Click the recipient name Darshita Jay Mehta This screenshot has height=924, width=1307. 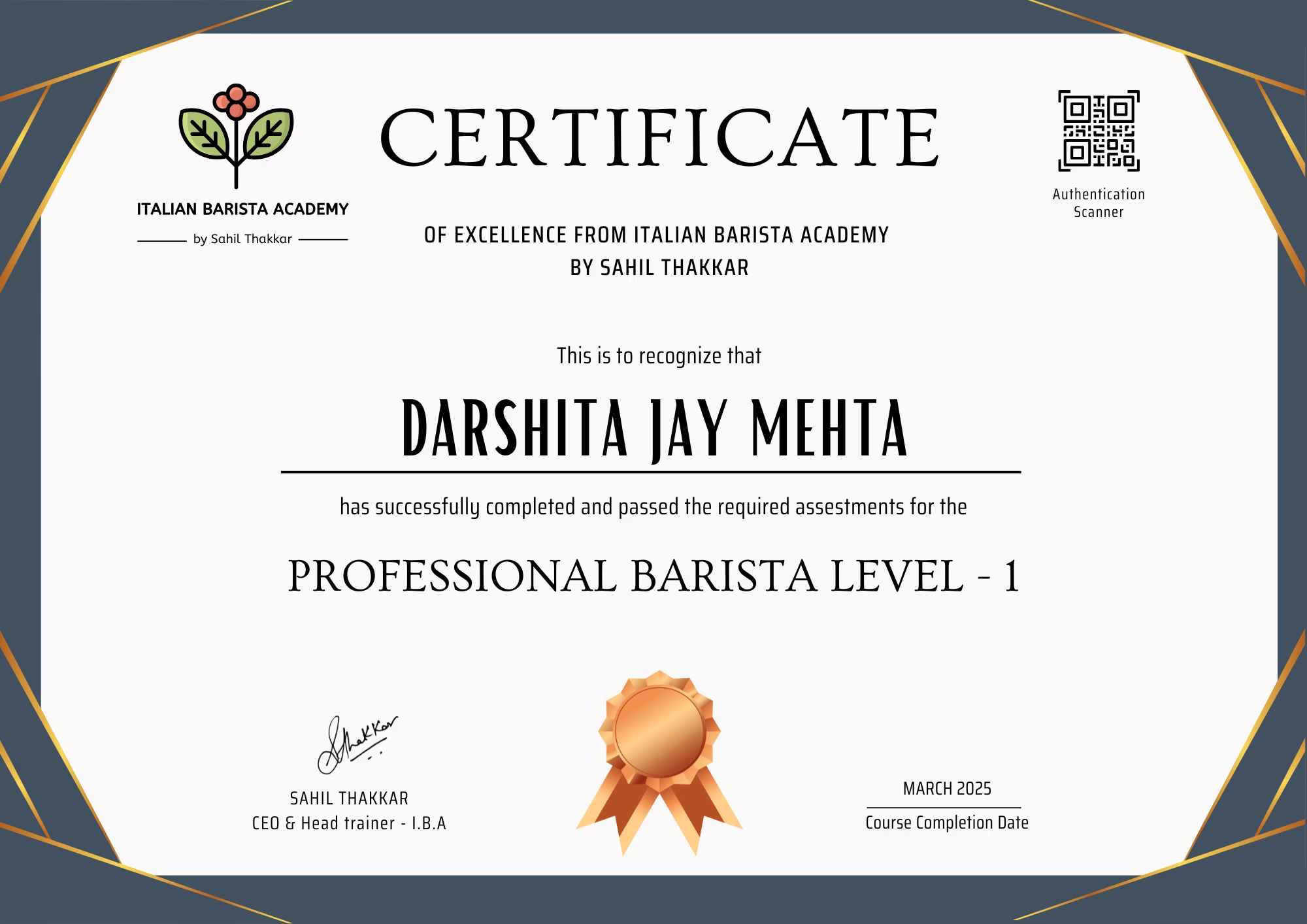(655, 429)
